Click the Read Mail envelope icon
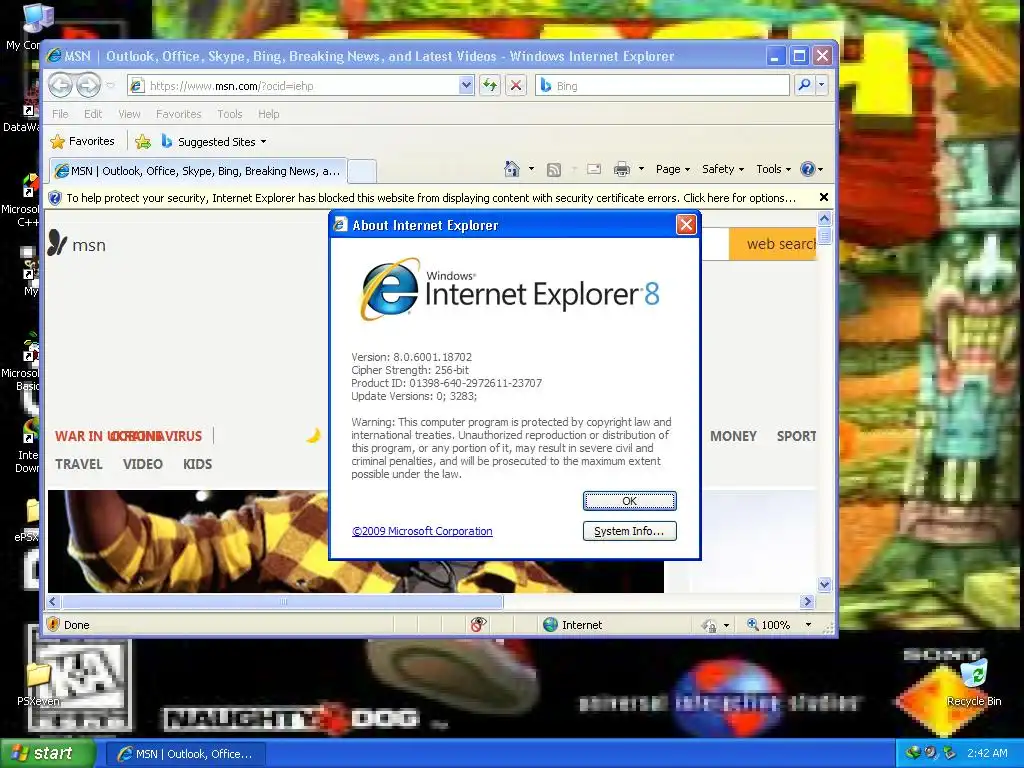This screenshot has width=1024, height=768. coord(594,169)
